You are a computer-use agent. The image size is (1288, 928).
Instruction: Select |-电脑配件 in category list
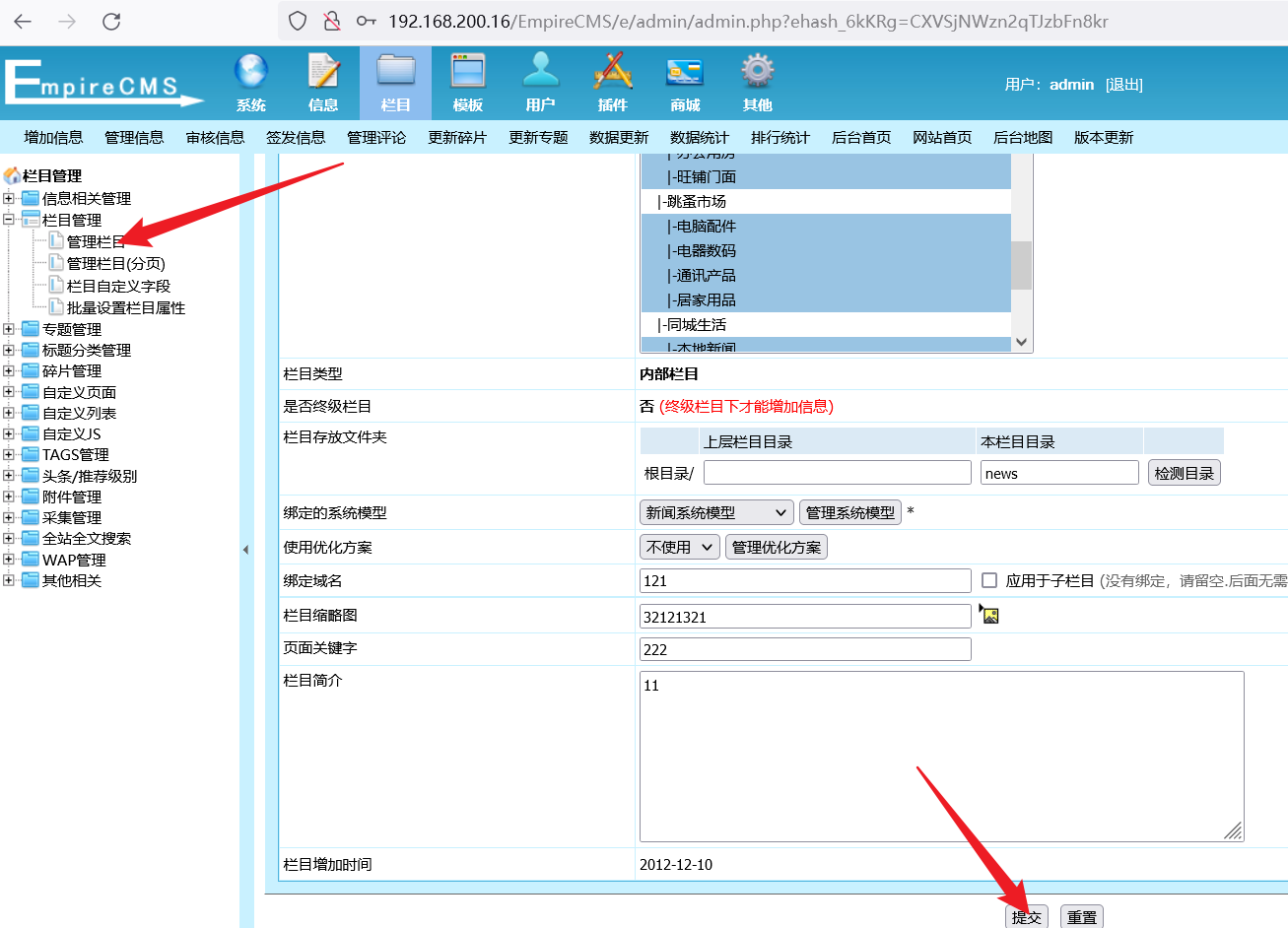point(826,226)
